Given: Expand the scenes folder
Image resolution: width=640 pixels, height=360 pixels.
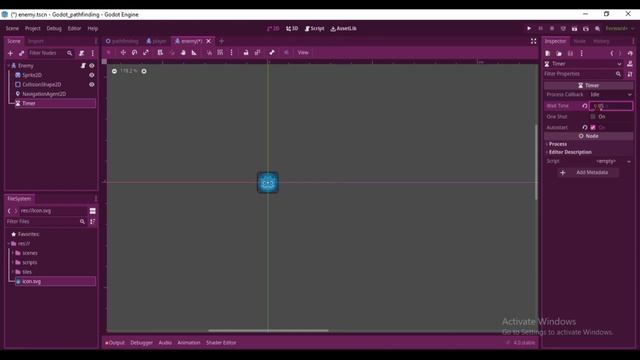Looking at the screenshot, I should [13, 253].
